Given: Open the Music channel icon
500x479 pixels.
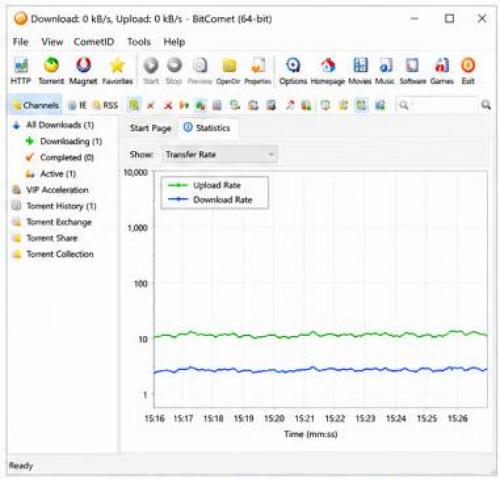Looking at the screenshot, I should click(x=385, y=71).
